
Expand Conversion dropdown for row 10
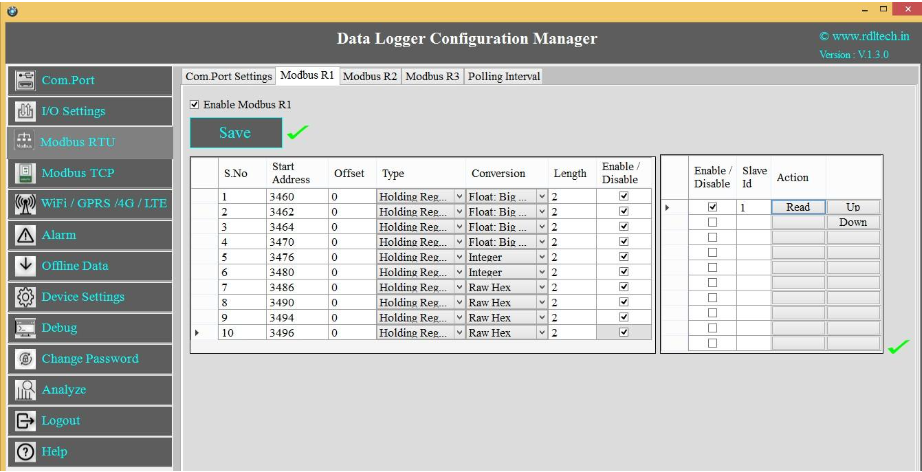543,333
